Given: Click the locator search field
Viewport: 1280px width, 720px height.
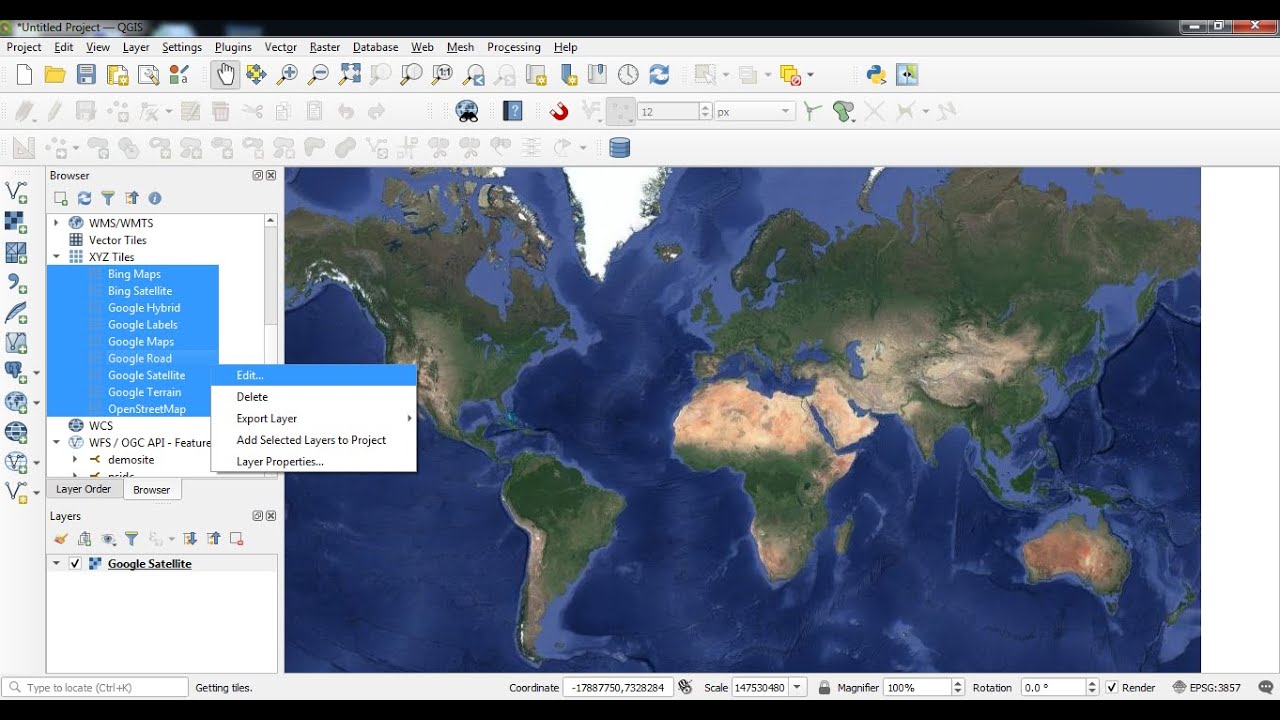Looking at the screenshot, I should click(96, 688).
